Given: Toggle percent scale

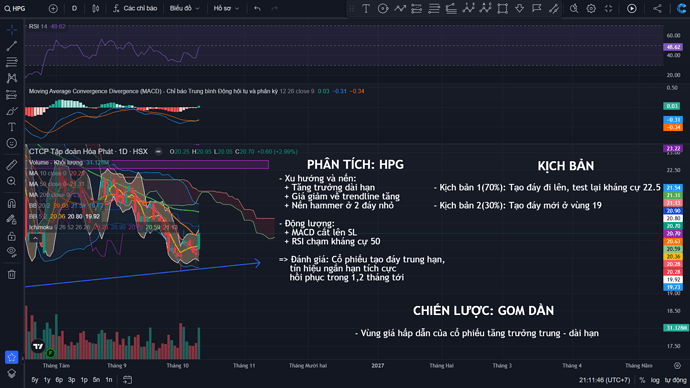Looking at the screenshot, I should click(x=642, y=380).
